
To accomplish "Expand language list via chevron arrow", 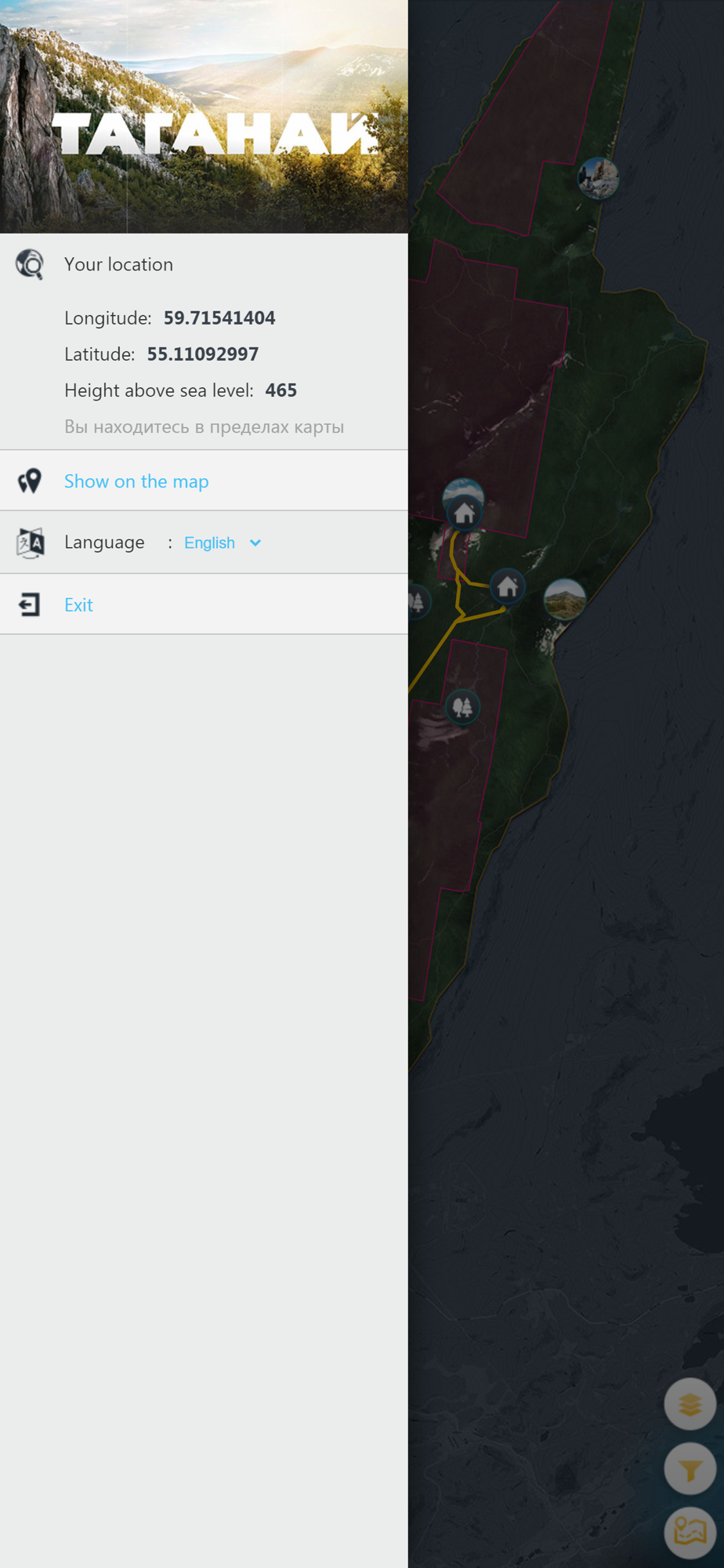I will 255,543.
